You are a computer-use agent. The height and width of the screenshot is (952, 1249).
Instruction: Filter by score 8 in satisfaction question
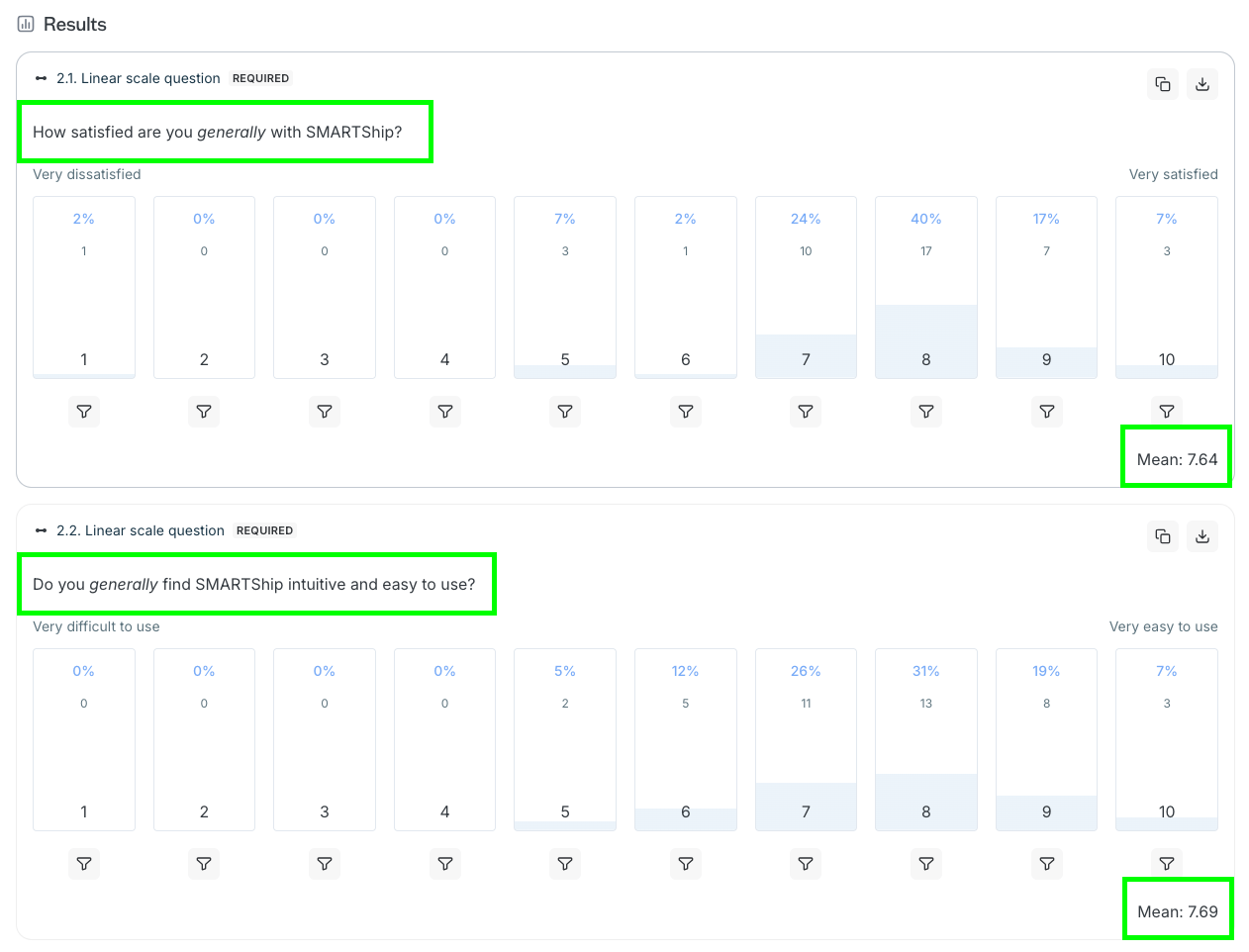[x=926, y=412]
